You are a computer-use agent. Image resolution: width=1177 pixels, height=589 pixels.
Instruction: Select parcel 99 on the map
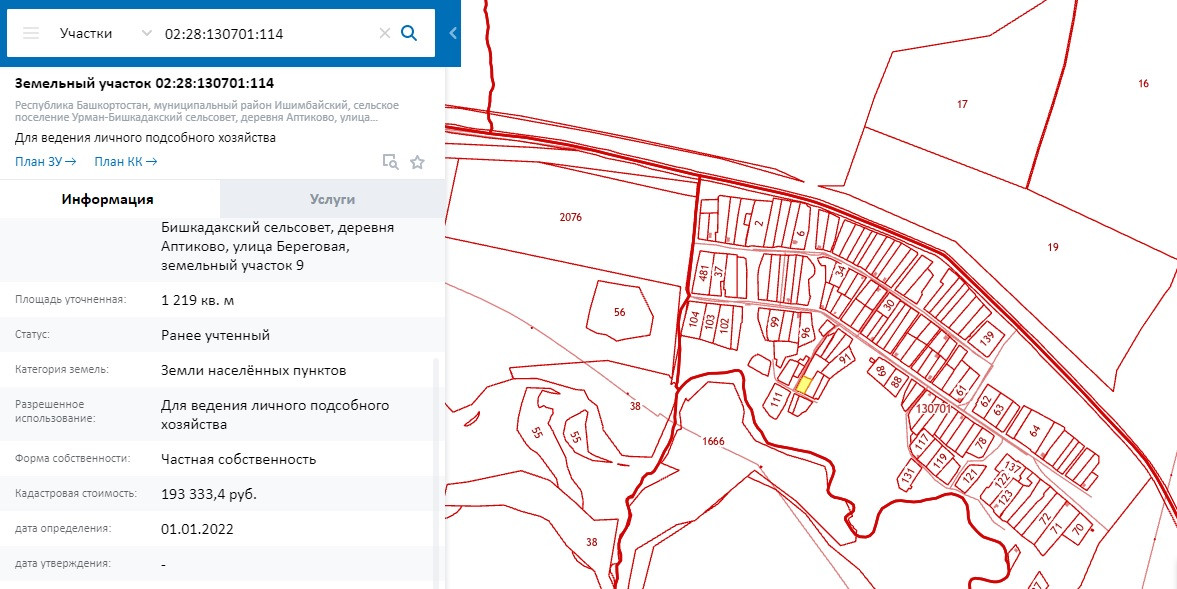[773, 323]
